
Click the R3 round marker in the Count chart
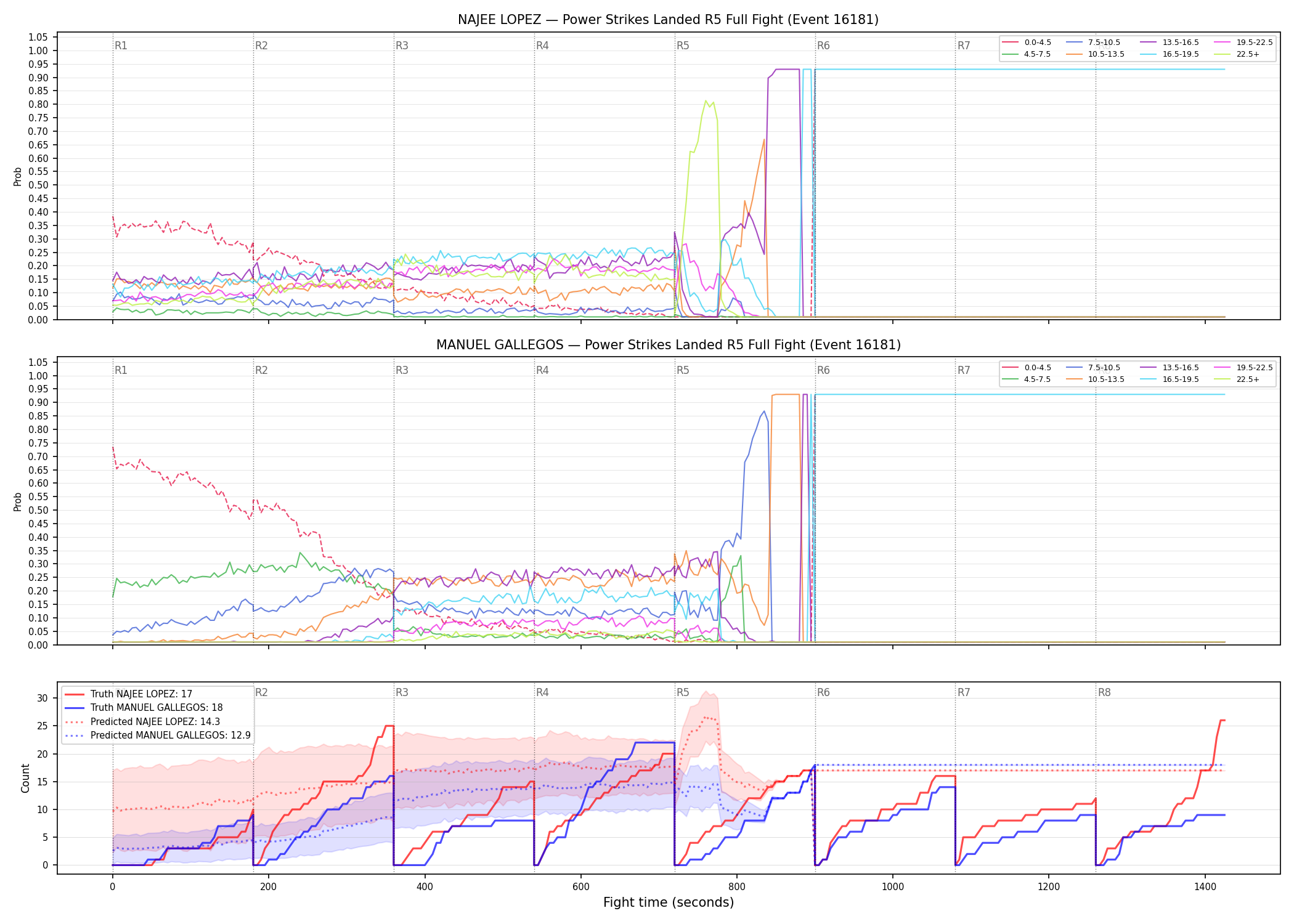pyautogui.click(x=402, y=692)
